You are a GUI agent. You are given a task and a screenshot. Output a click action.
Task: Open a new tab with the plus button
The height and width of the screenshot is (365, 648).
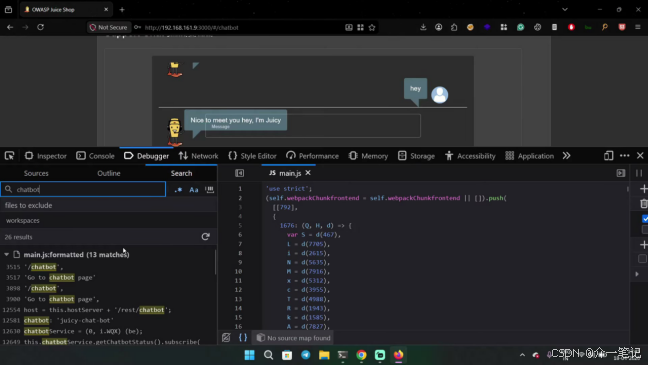[122, 10]
